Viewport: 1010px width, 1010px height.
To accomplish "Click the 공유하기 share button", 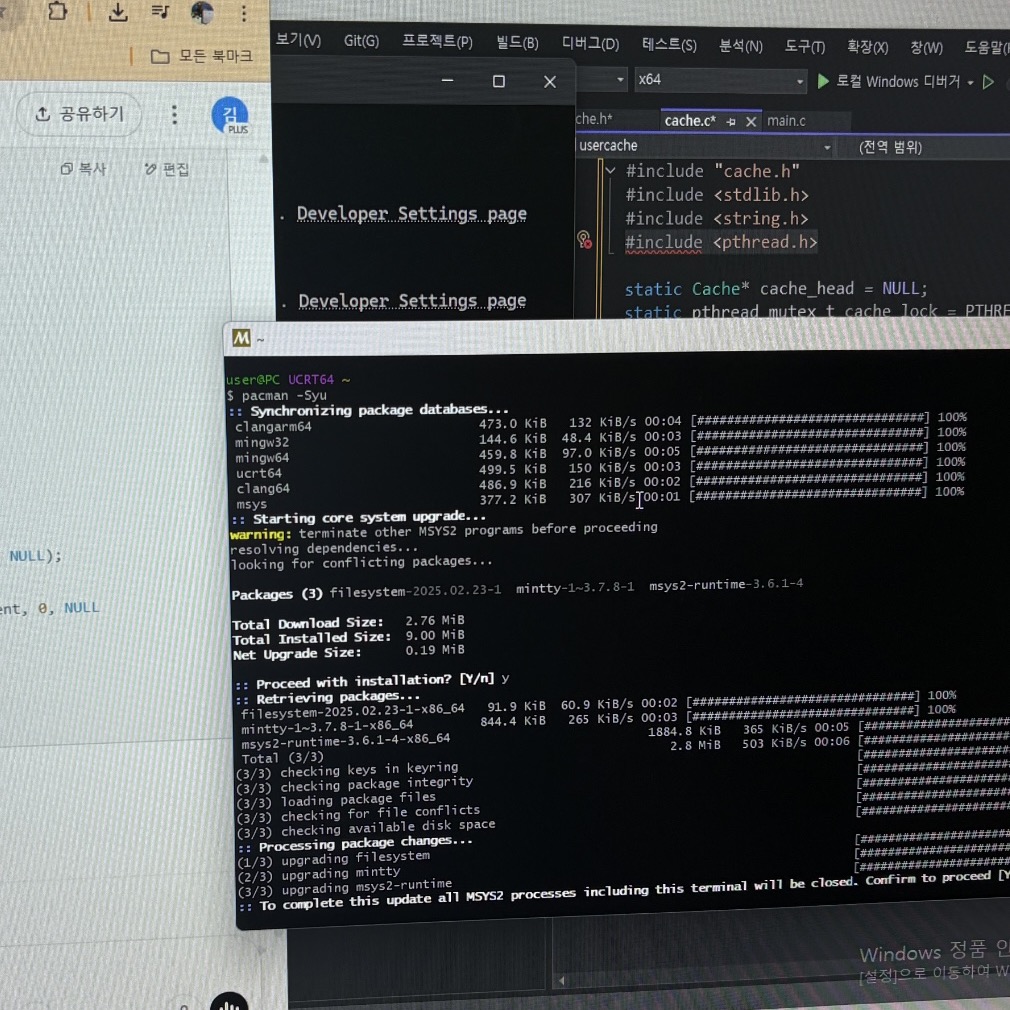I will pyautogui.click(x=79, y=114).
